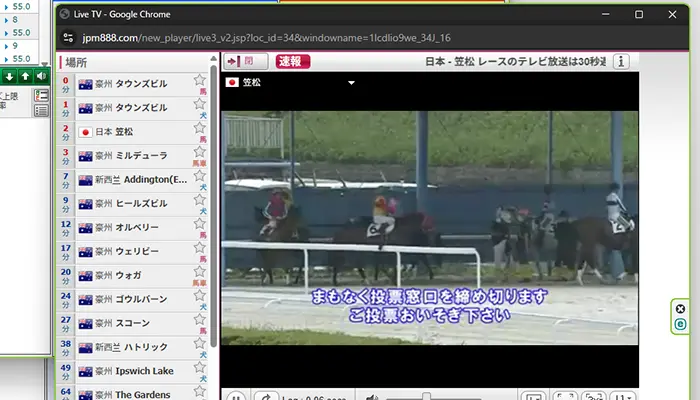Select the 豪州 ウェリビー row
The height and width of the screenshot is (400, 700).
133,251
